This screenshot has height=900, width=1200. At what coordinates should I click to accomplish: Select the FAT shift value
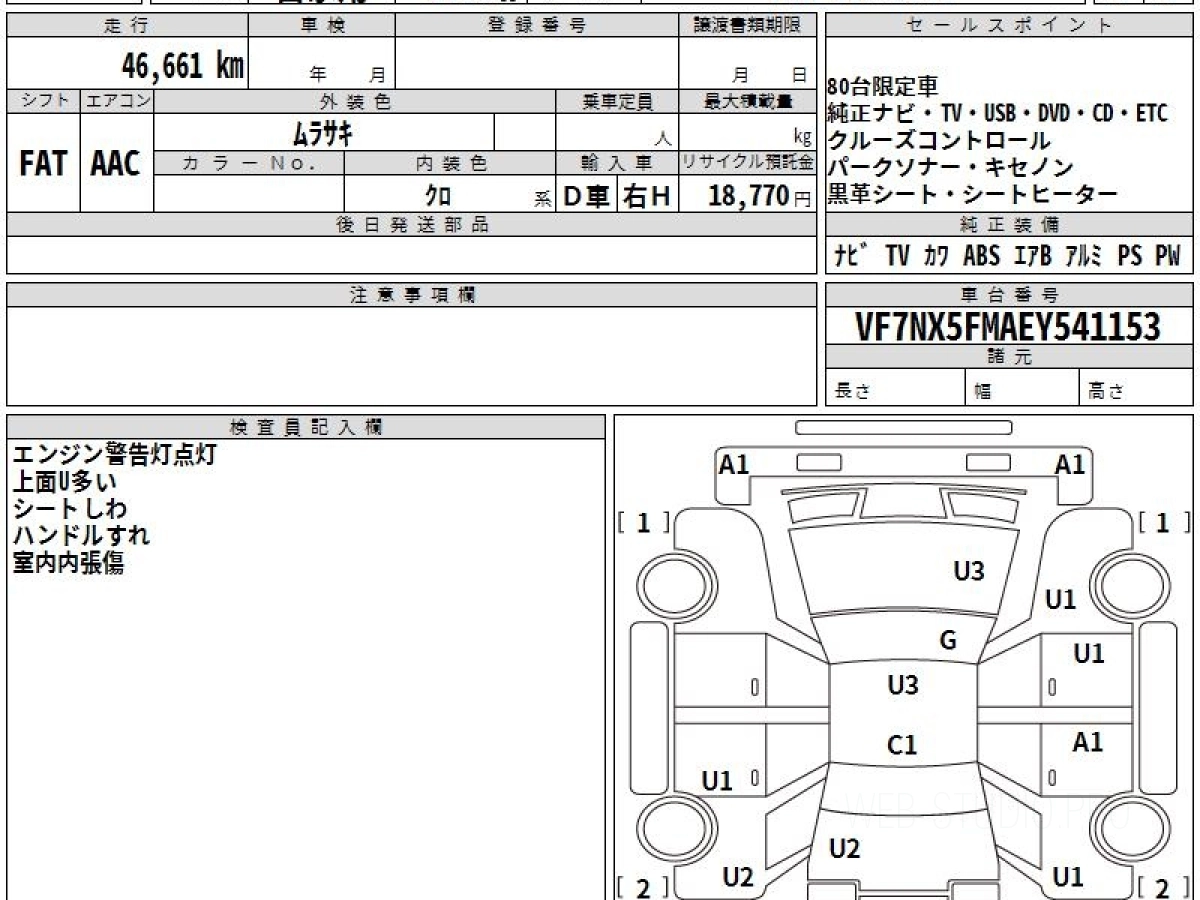pyautogui.click(x=43, y=164)
